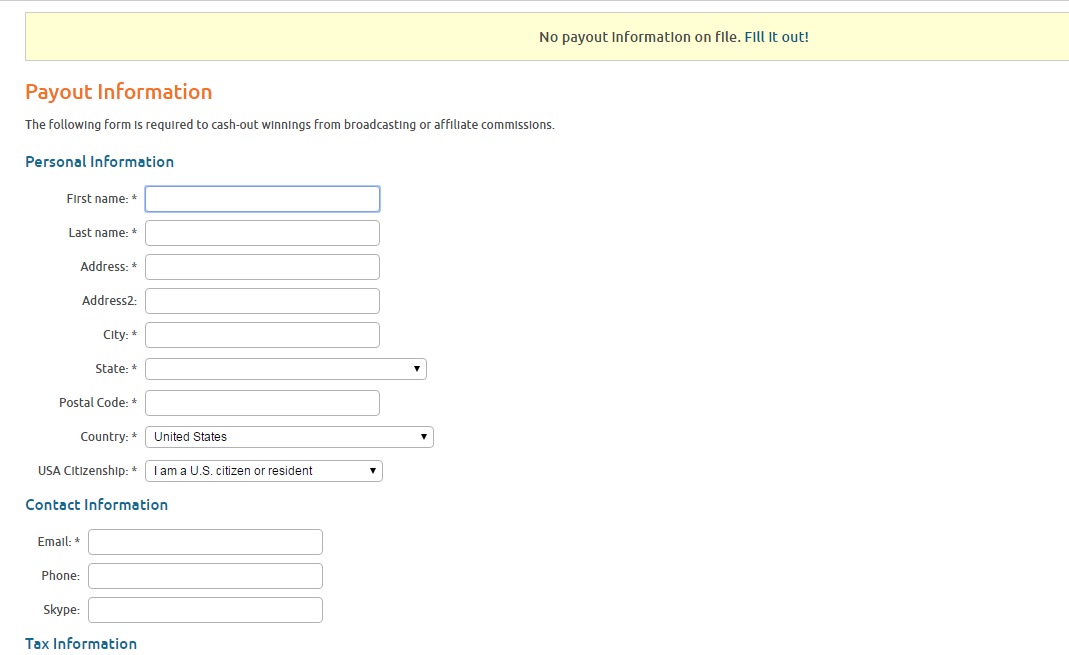
Task: Select the Skype text box
Action: 205,610
